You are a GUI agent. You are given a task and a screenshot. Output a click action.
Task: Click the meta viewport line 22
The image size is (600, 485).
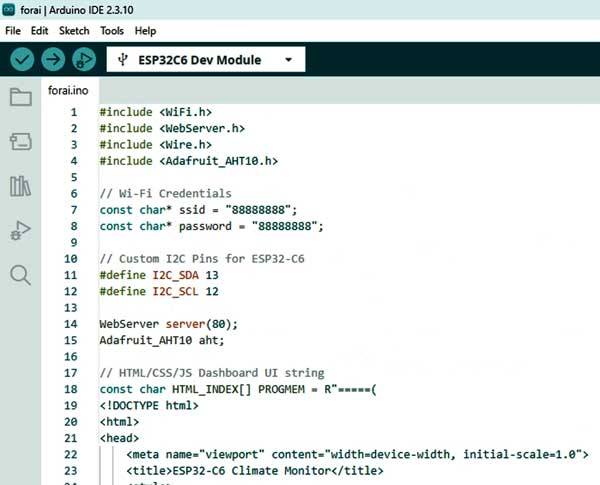click(357, 454)
